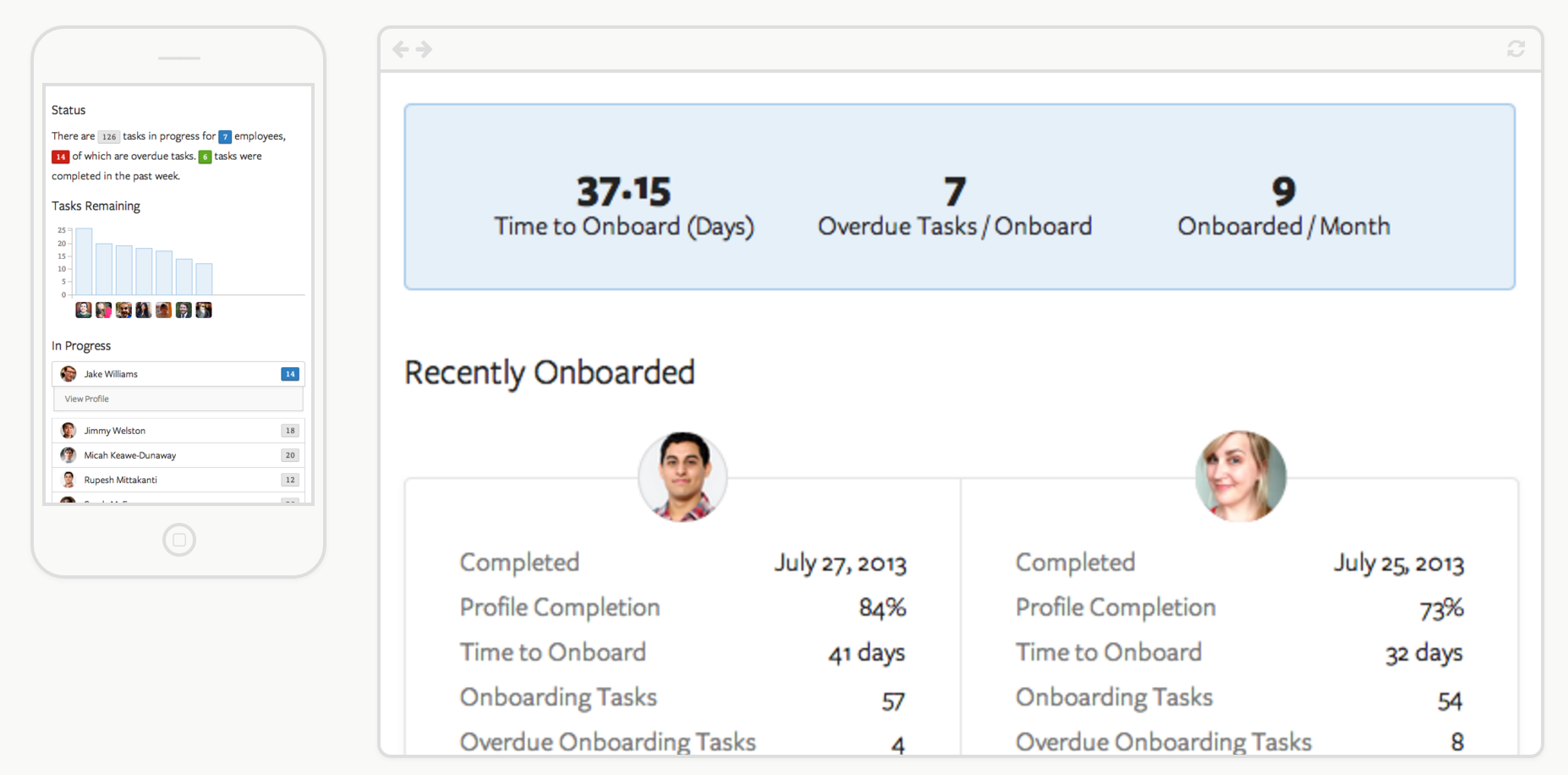Click the red overdue tasks badge
Screen dimensions: 1568x775
[60, 157]
